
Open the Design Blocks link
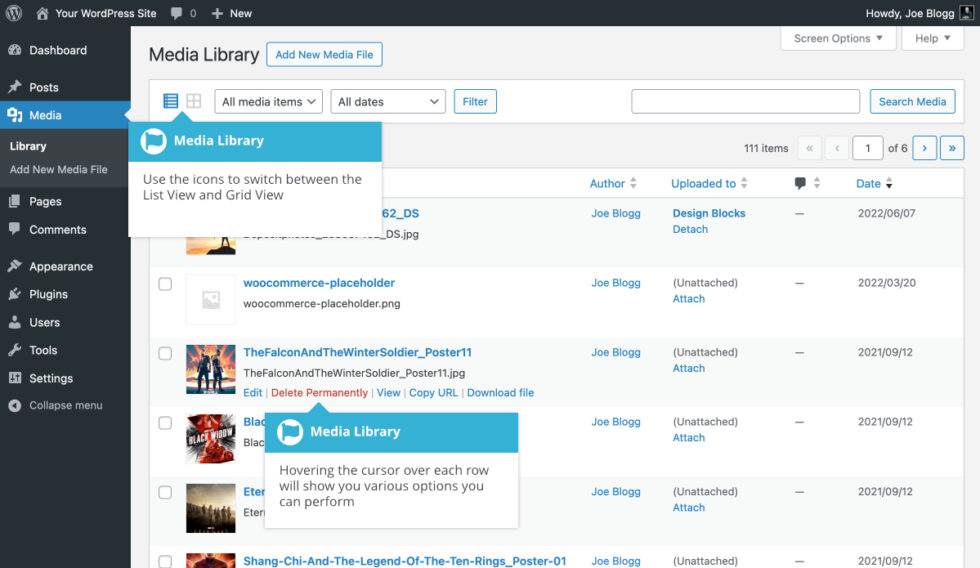click(709, 213)
